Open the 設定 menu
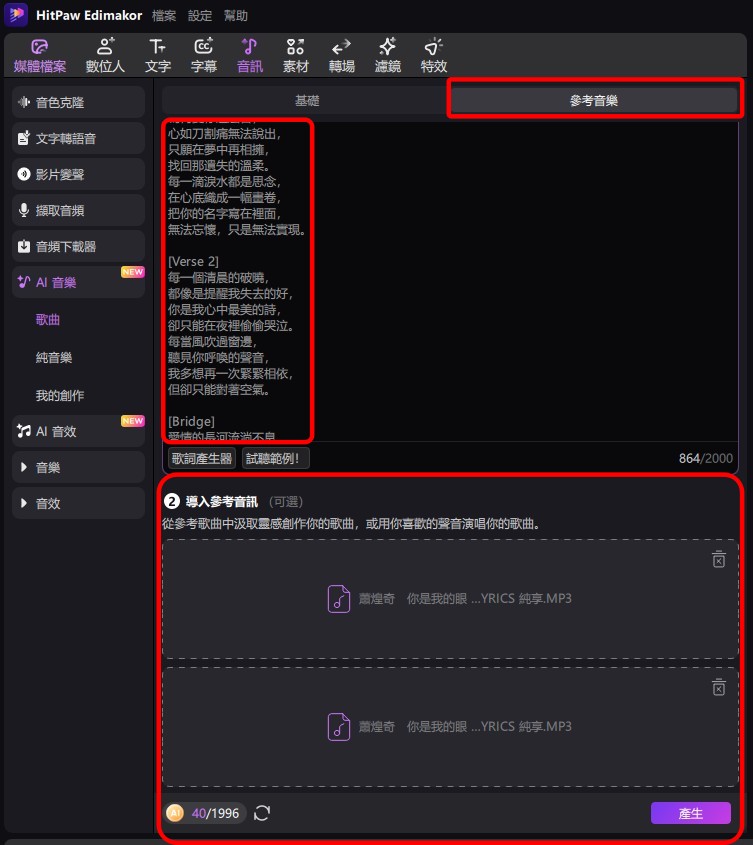This screenshot has height=845, width=753. [200, 16]
